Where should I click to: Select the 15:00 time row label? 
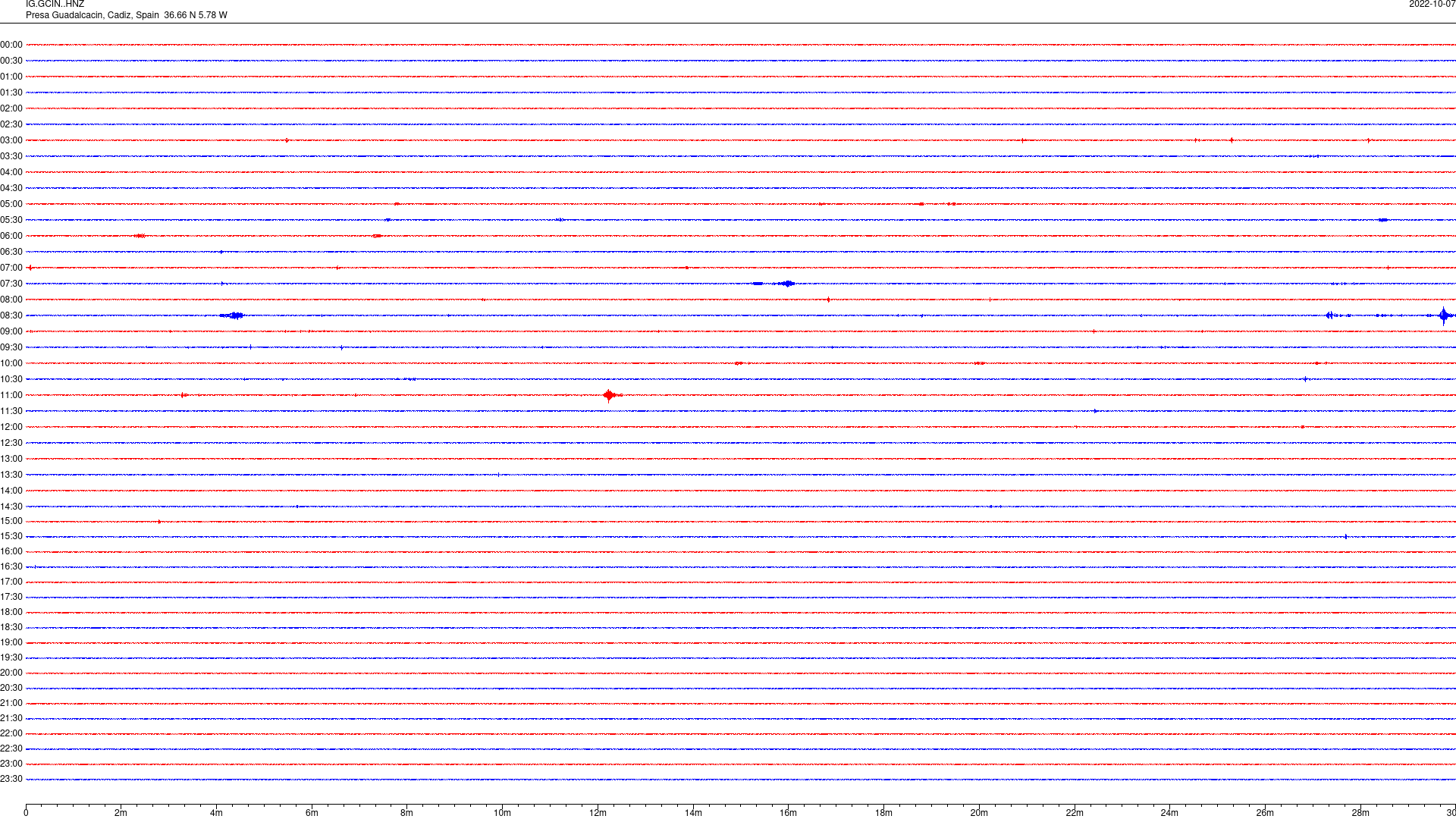(x=11, y=521)
